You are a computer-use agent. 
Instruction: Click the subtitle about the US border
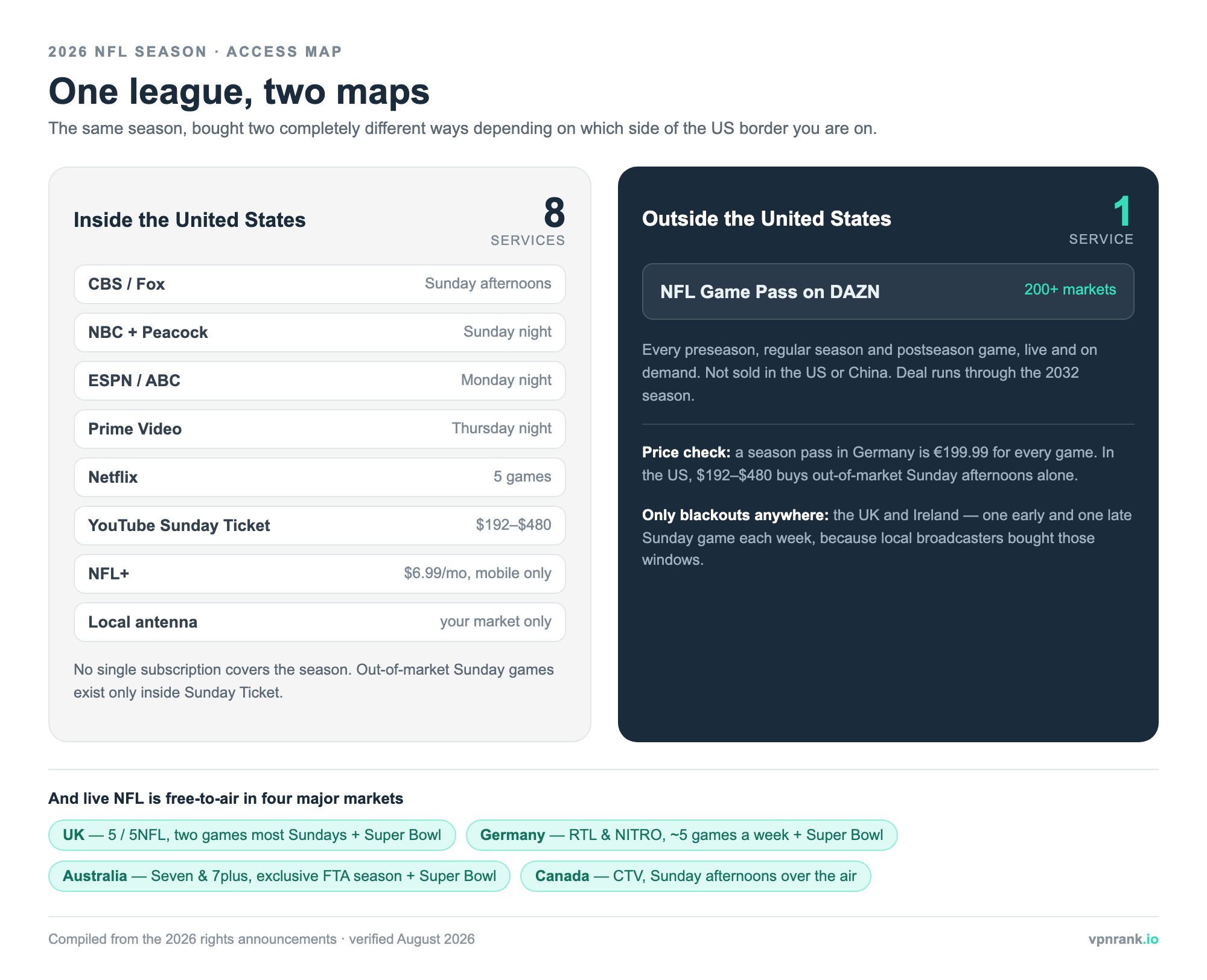click(462, 129)
